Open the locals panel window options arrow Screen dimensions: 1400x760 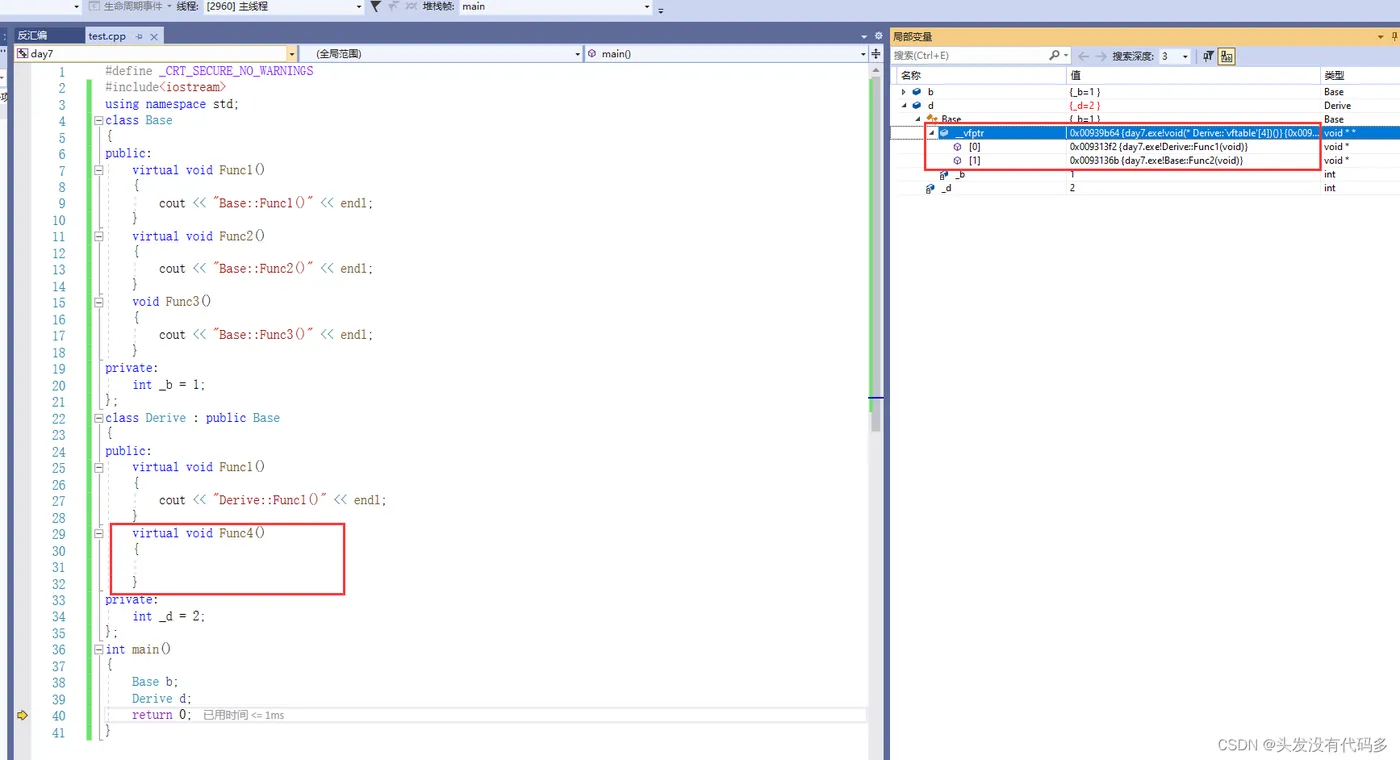point(1378,36)
